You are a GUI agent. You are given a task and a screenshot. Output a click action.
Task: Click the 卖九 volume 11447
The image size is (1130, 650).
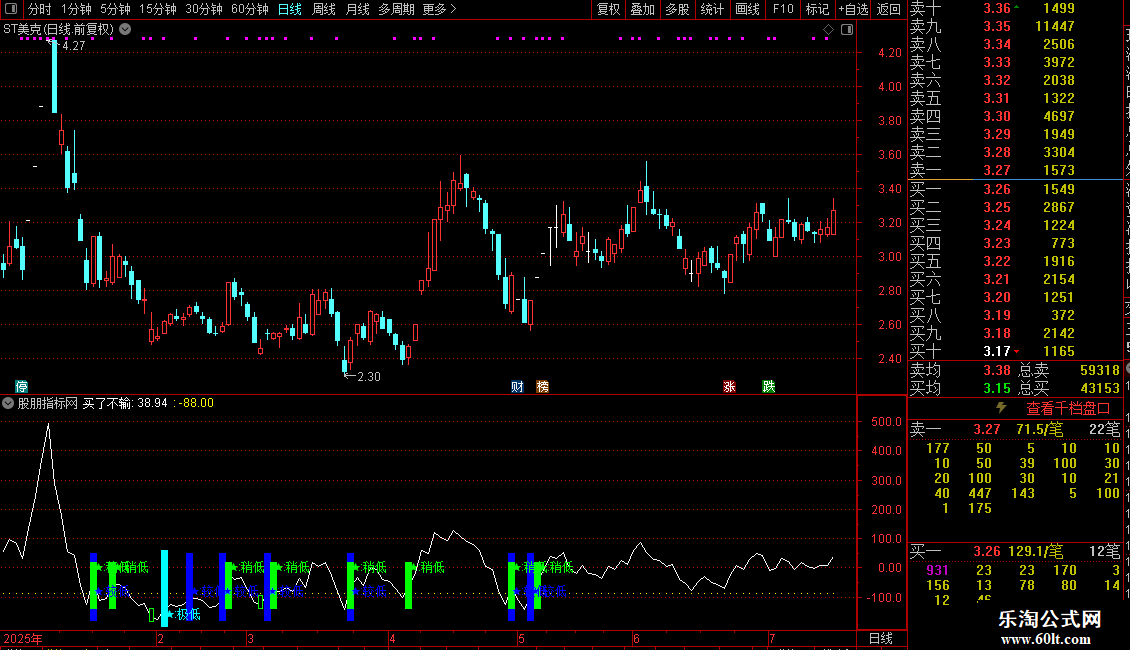tap(1054, 26)
